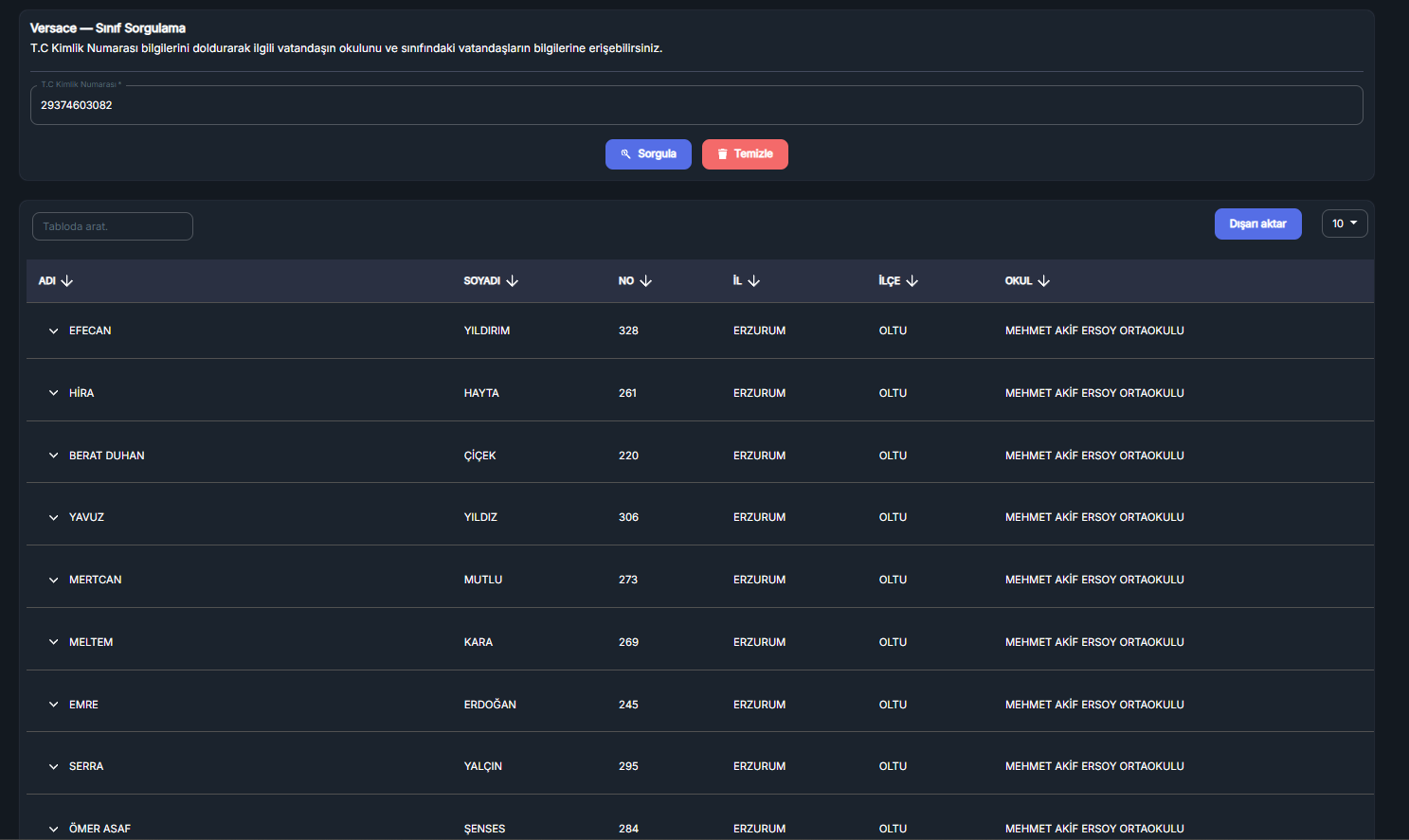Click the school name in EMRE row
The width and height of the screenshot is (1409, 840).
(x=1094, y=705)
